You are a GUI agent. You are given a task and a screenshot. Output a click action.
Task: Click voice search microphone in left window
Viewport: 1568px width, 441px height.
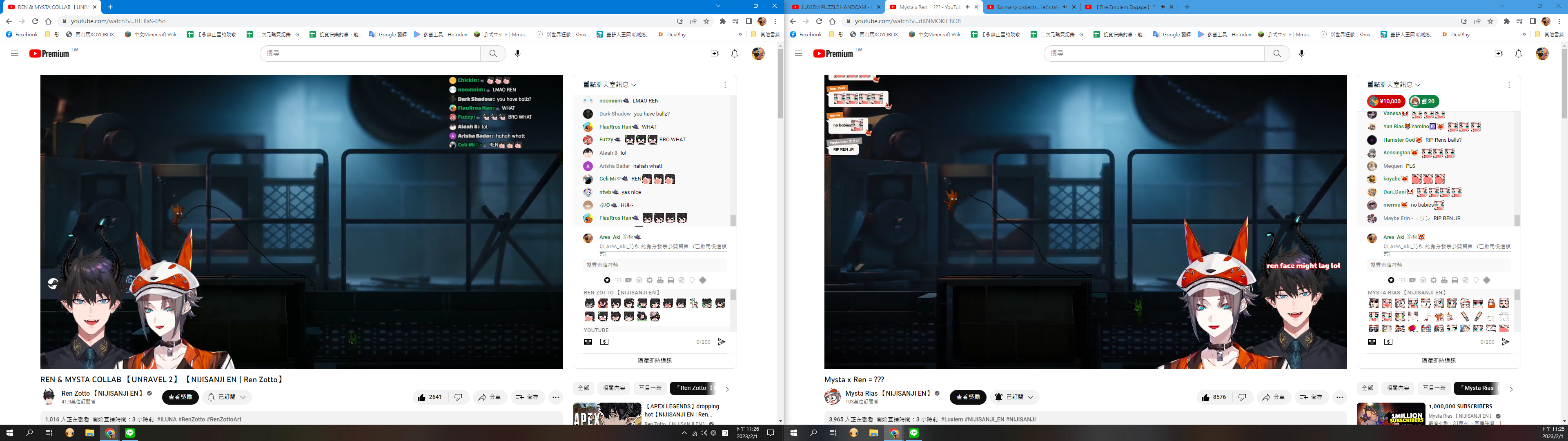tap(518, 53)
